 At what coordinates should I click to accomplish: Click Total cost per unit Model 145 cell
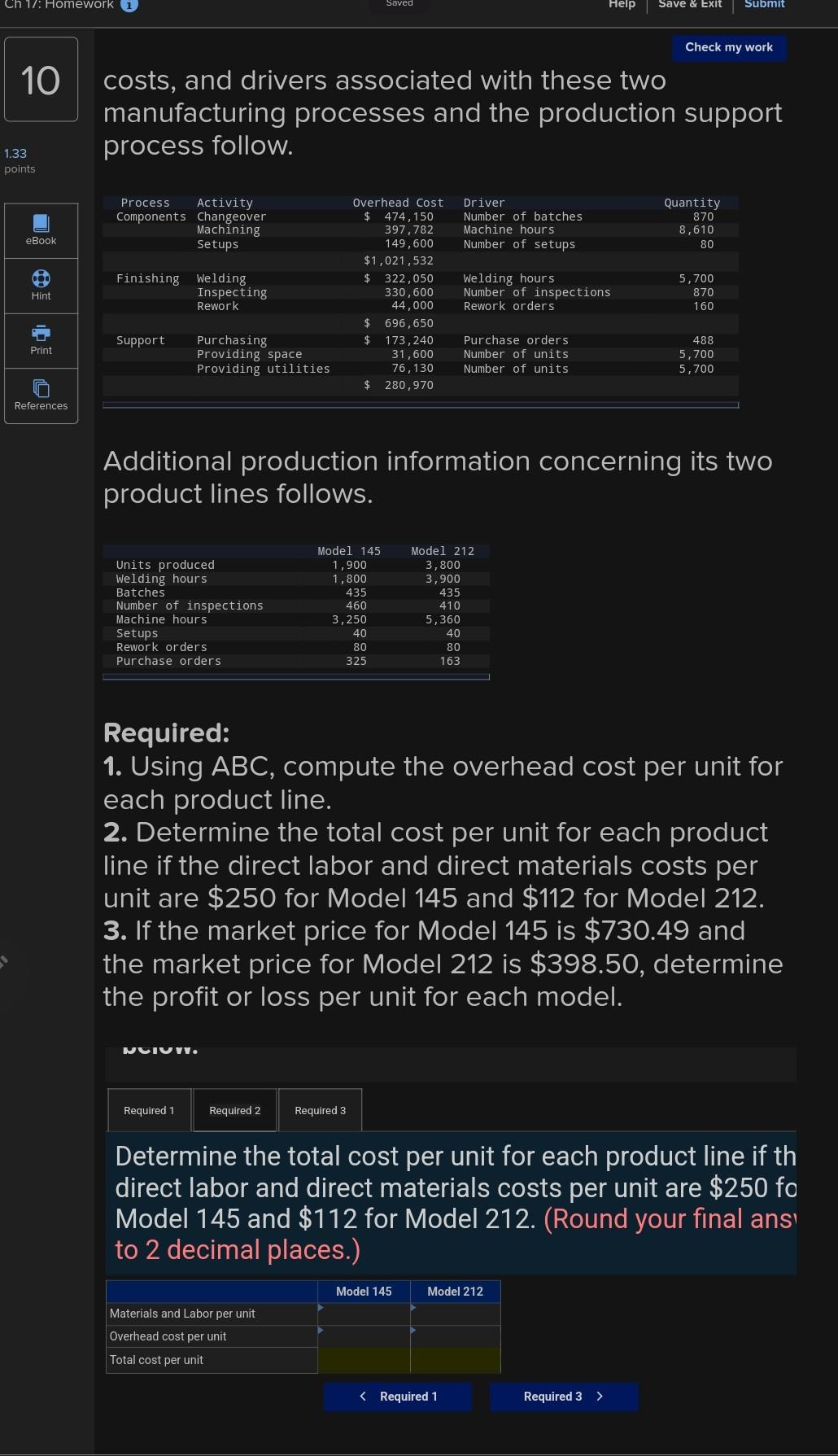coord(364,1360)
